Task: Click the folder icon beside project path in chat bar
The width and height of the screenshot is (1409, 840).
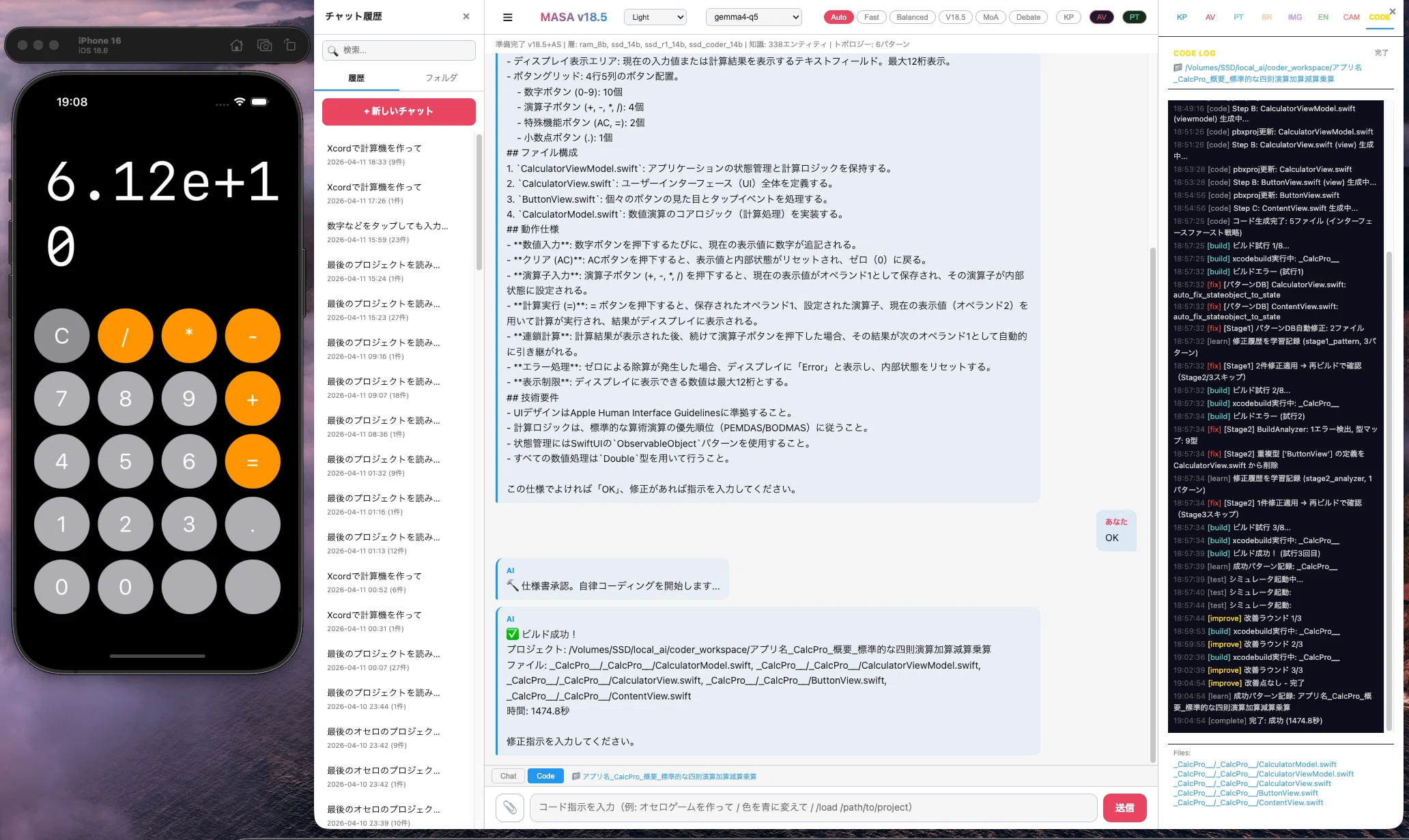Action: [x=575, y=777]
